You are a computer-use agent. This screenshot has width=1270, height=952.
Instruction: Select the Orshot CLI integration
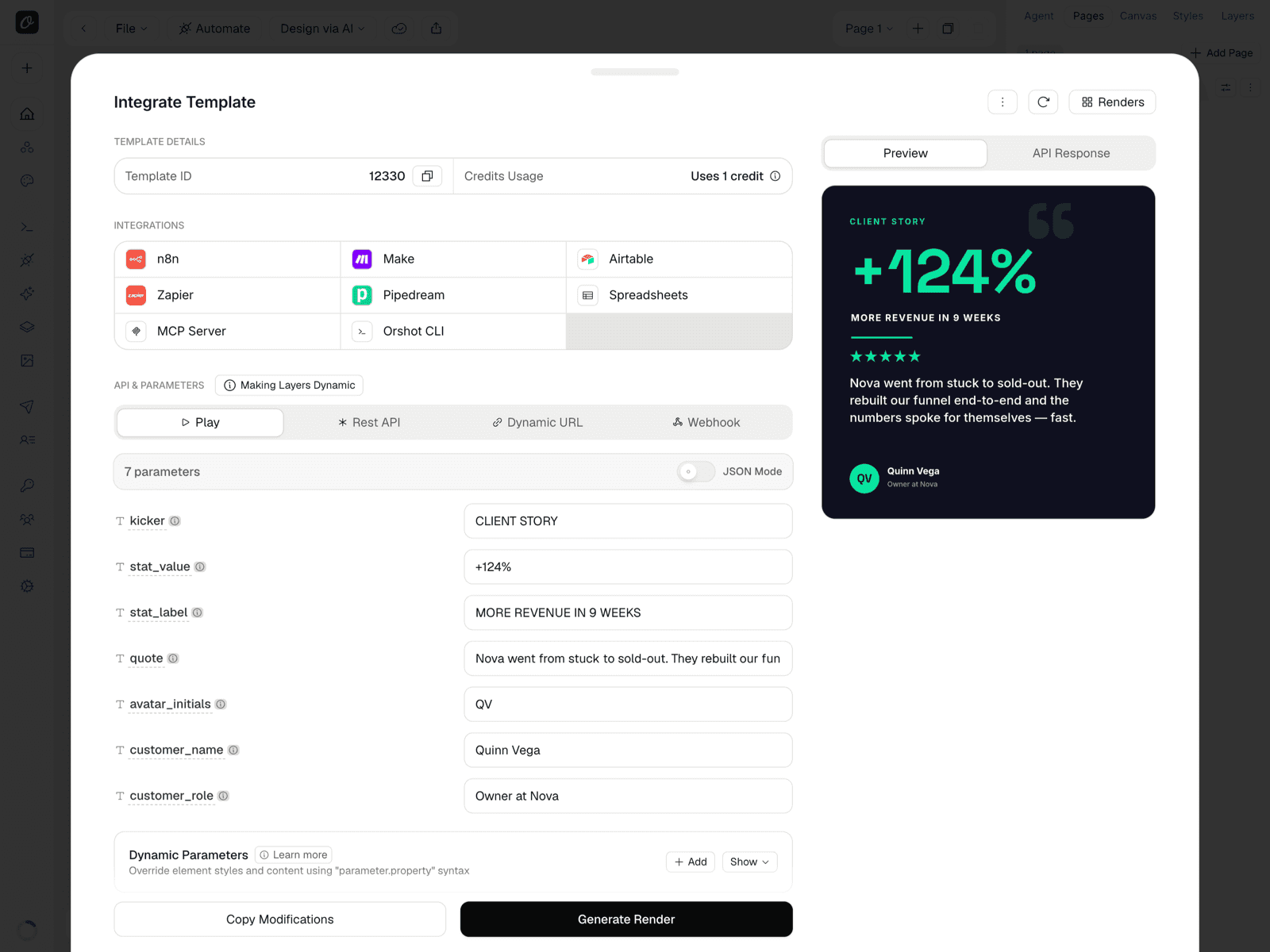point(453,332)
